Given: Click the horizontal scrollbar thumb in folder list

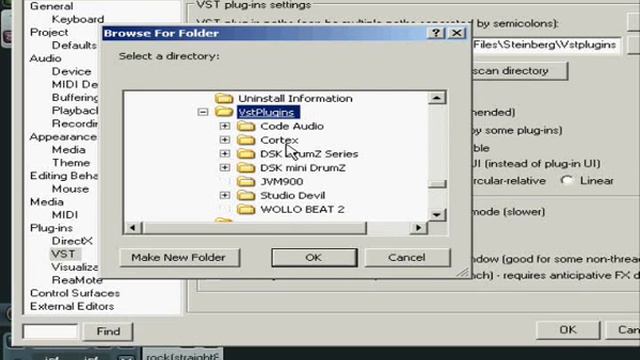Looking at the screenshot, I should 254,228.
